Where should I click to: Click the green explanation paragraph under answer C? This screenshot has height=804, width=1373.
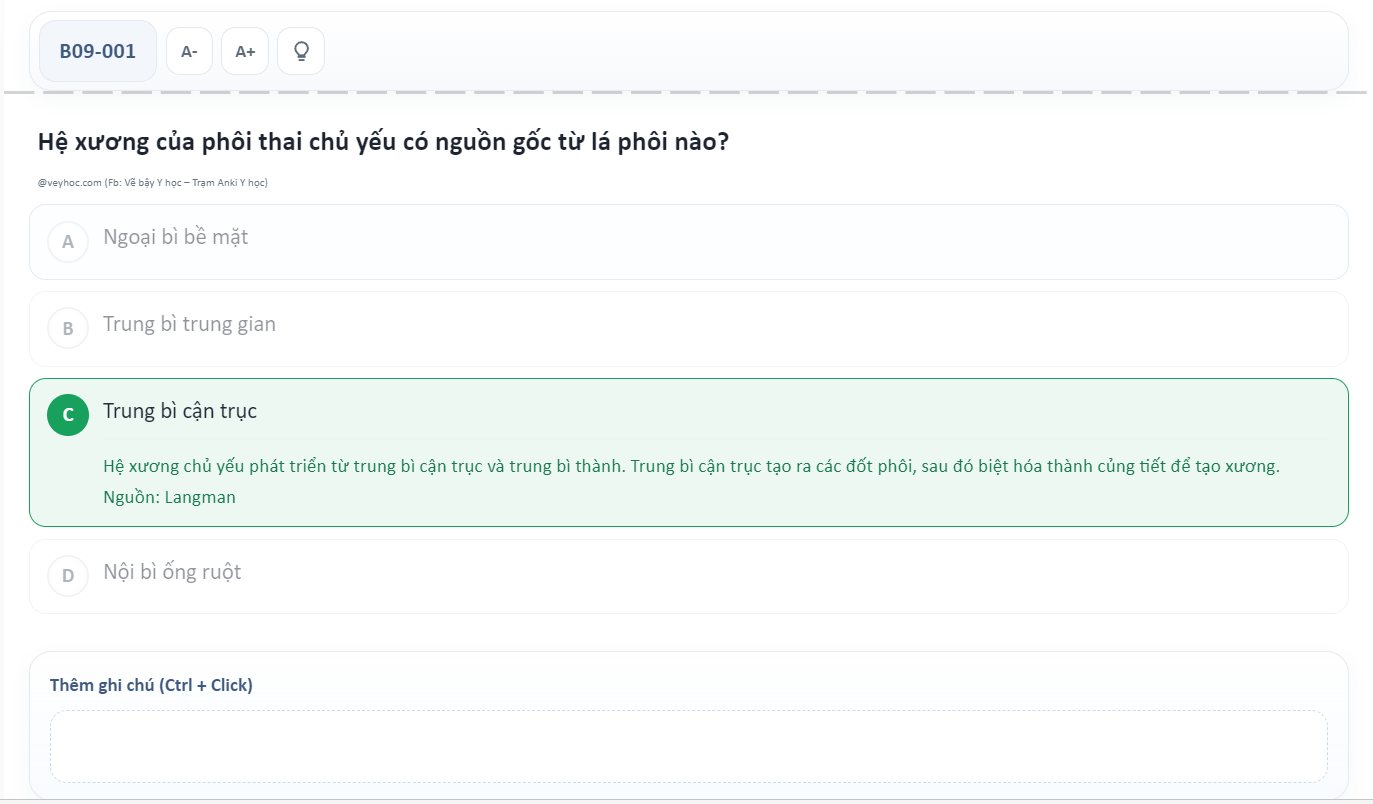pos(690,467)
